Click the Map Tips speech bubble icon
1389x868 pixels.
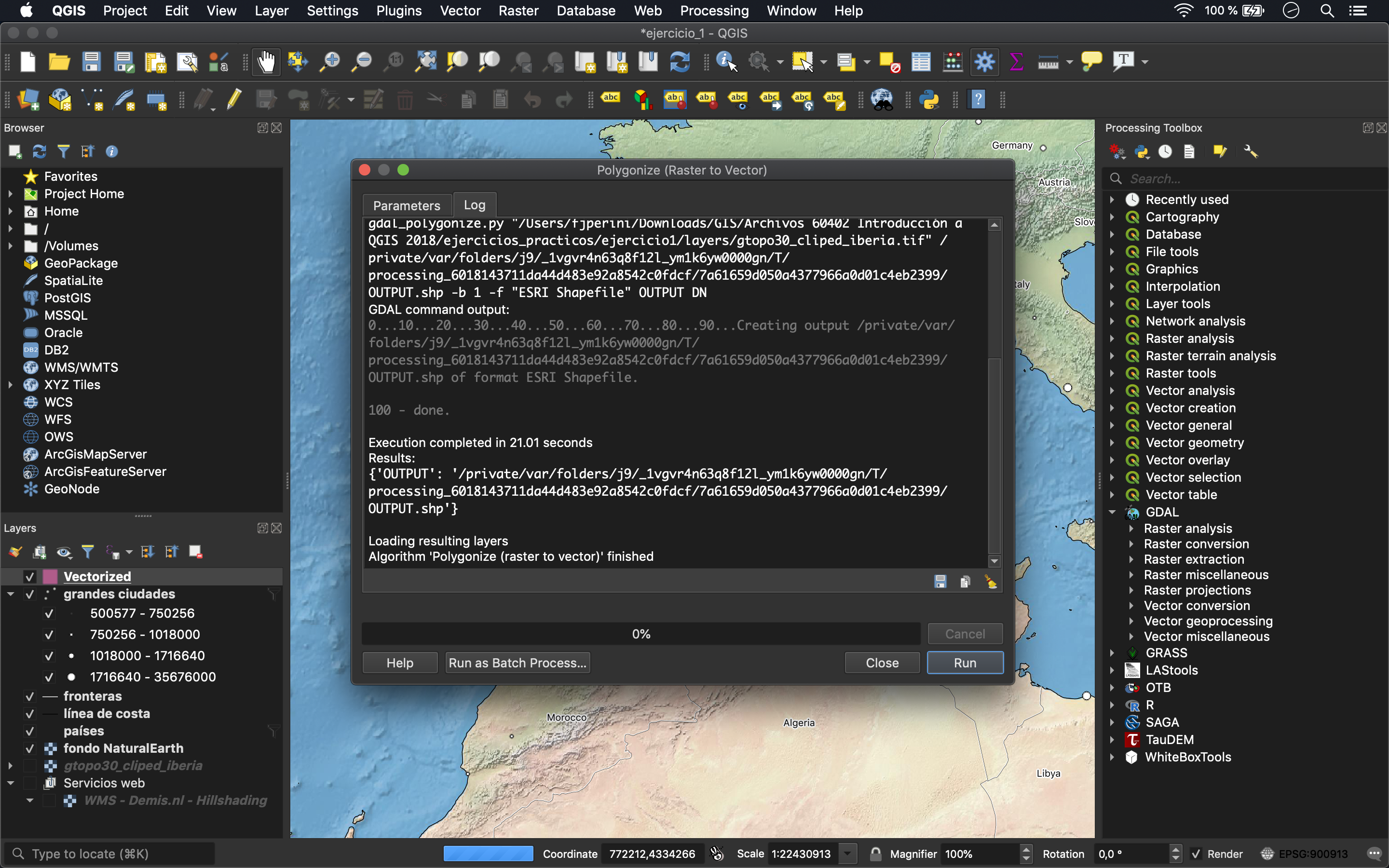tap(1091, 61)
